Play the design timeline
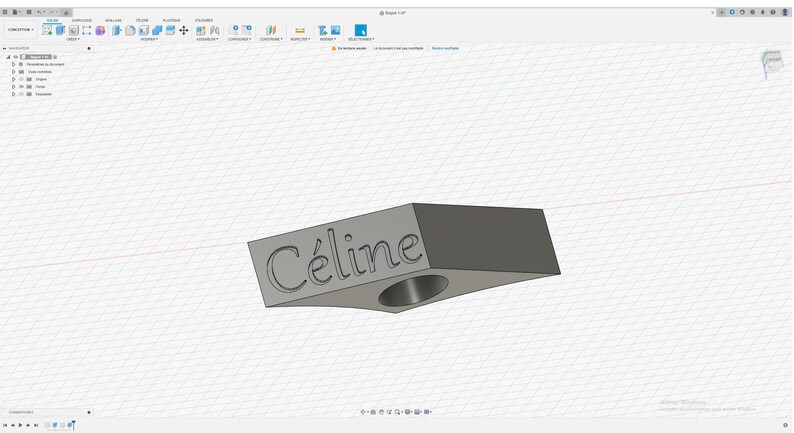Screen dimensions: 794x433 (x=20, y=425)
